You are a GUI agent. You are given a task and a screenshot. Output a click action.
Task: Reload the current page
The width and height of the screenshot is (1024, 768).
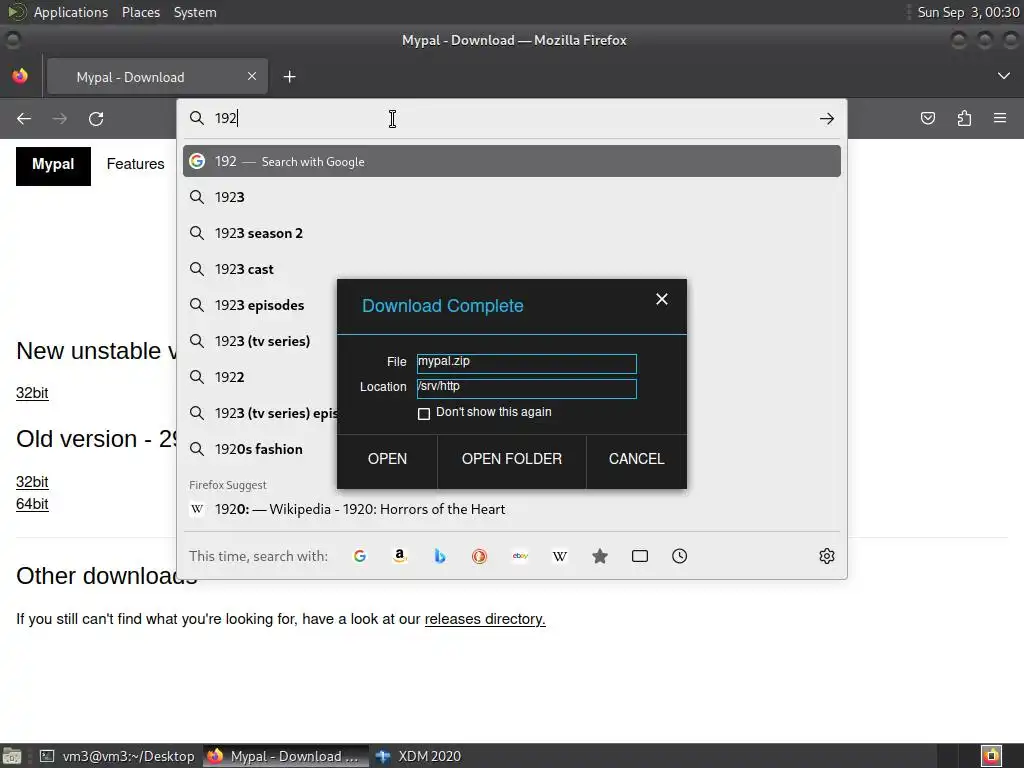[96, 119]
